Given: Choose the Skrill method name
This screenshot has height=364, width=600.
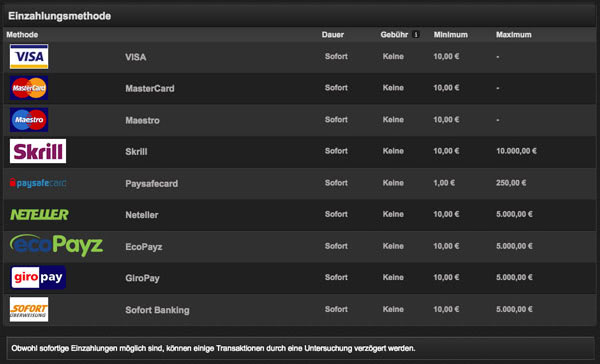Looking at the screenshot, I should (x=136, y=152).
